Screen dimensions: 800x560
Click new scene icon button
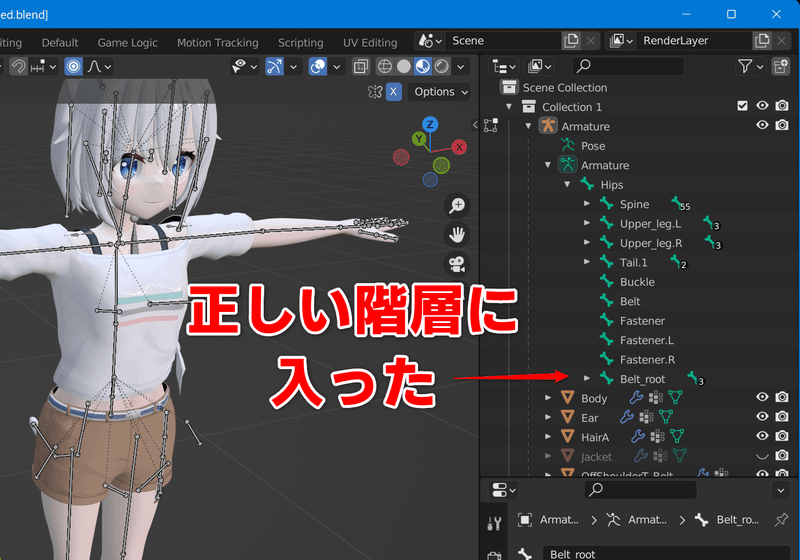[x=571, y=40]
